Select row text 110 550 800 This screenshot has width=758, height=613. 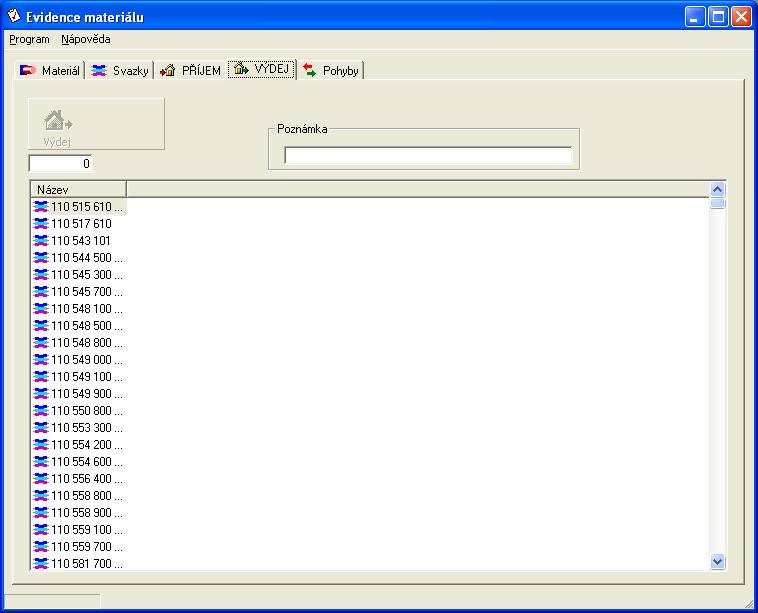[87, 411]
